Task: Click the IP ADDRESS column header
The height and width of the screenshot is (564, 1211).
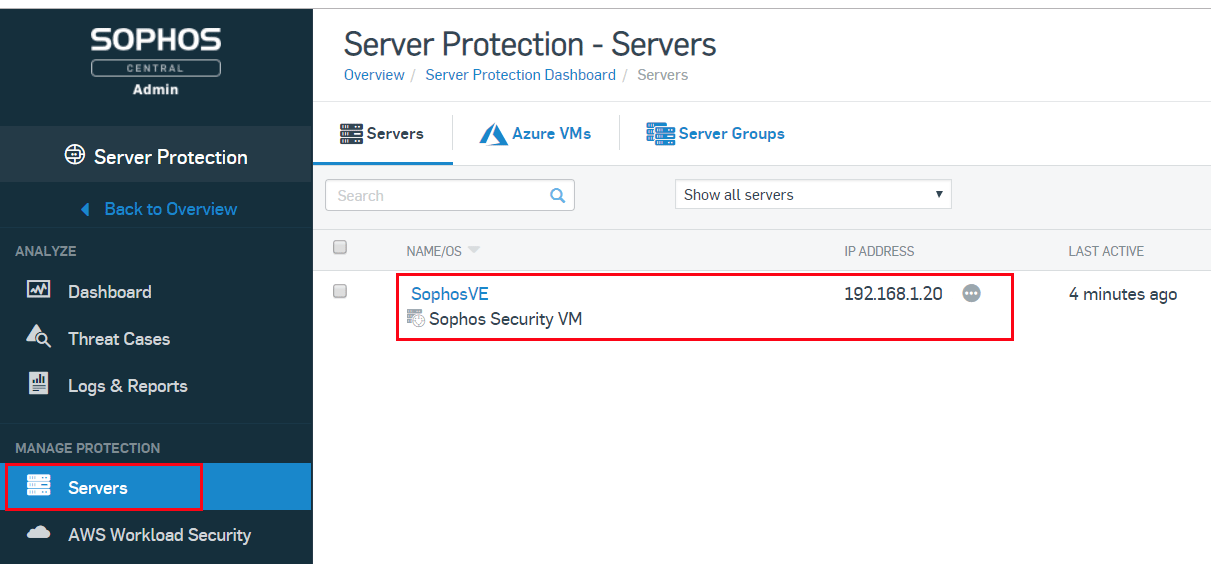Action: 879,251
